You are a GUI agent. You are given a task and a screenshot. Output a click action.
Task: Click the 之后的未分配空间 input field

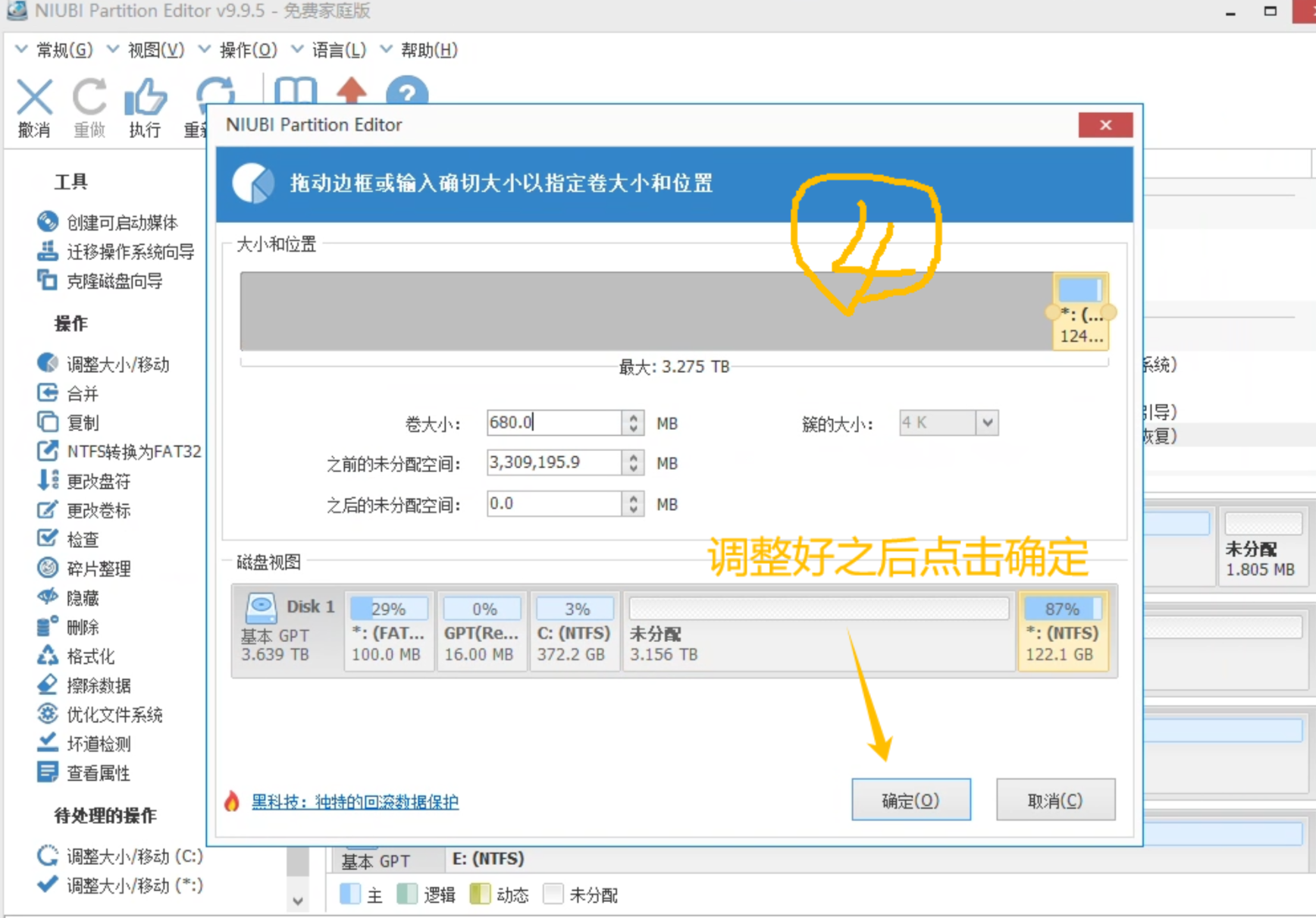(554, 503)
